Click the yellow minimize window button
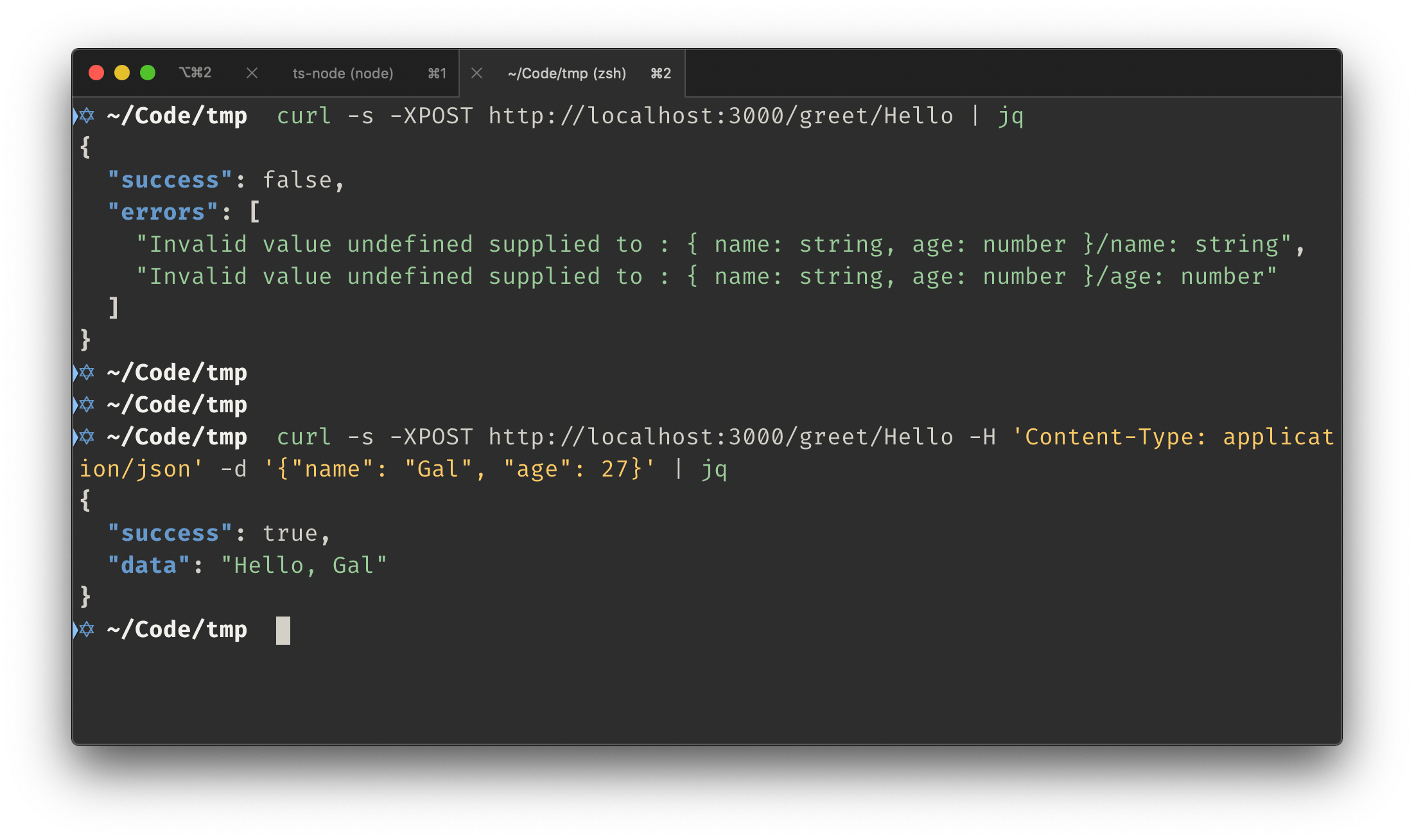 [122, 73]
